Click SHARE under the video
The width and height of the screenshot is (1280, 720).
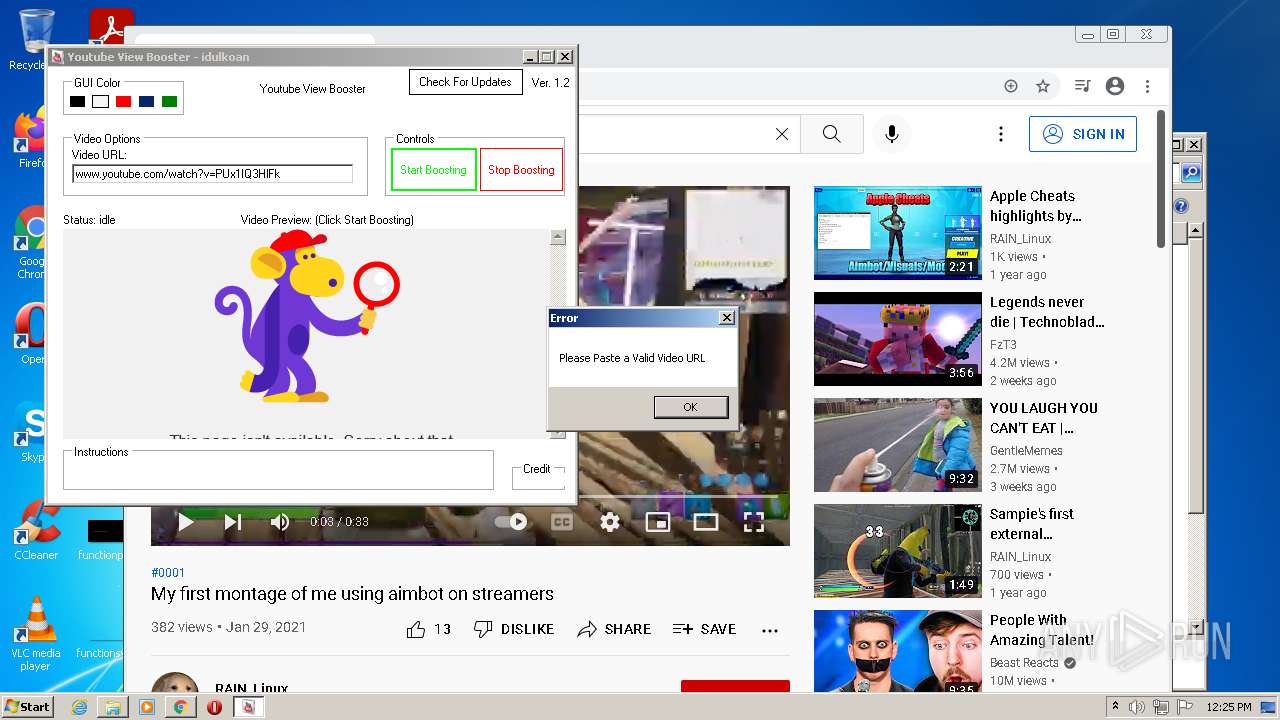[614, 629]
